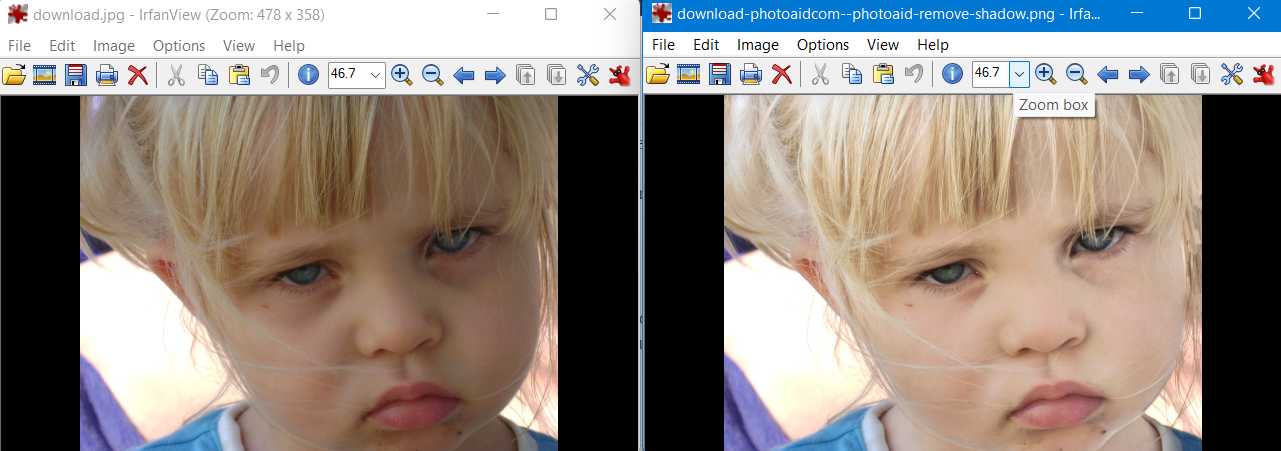
Task: Open File menu in right window
Action: pos(664,45)
